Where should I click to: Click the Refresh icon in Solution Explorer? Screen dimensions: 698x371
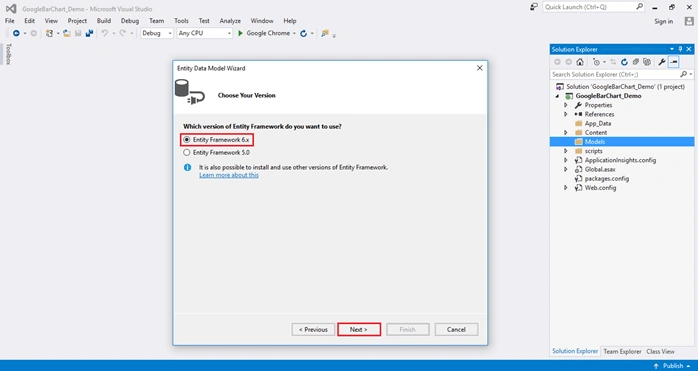[624, 62]
